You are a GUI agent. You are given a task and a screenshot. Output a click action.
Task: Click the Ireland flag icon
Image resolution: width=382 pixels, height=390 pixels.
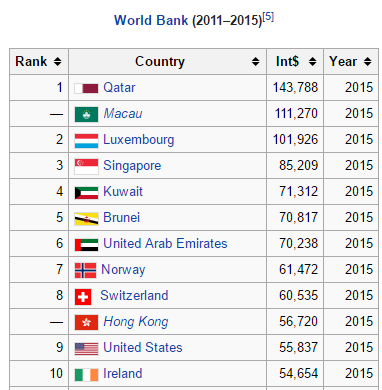86,374
